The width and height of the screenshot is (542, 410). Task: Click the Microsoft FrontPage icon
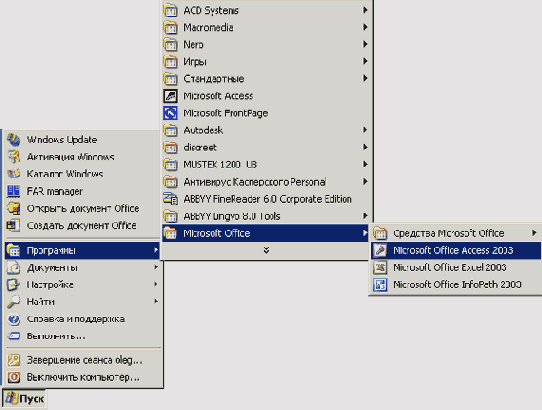coord(170,113)
